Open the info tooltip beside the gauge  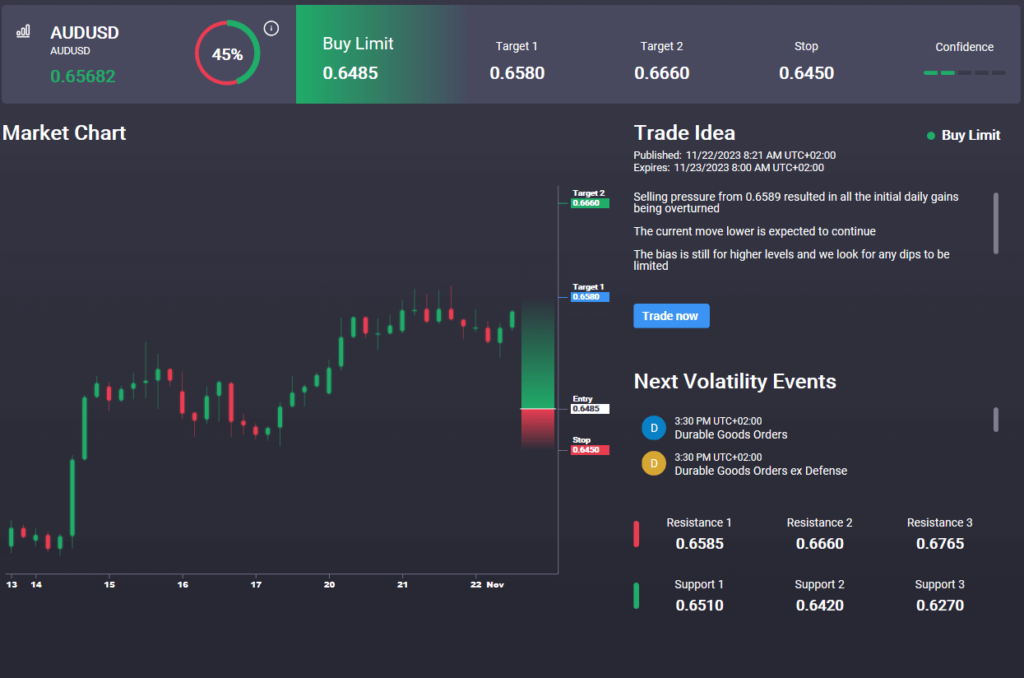pos(271,29)
